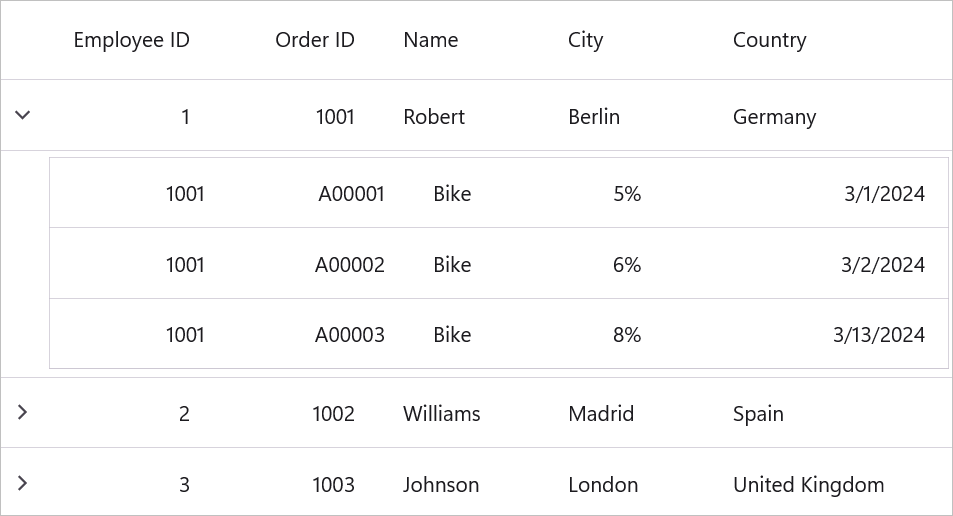
Task: Click the 5% discount cell
Action: click(x=626, y=194)
